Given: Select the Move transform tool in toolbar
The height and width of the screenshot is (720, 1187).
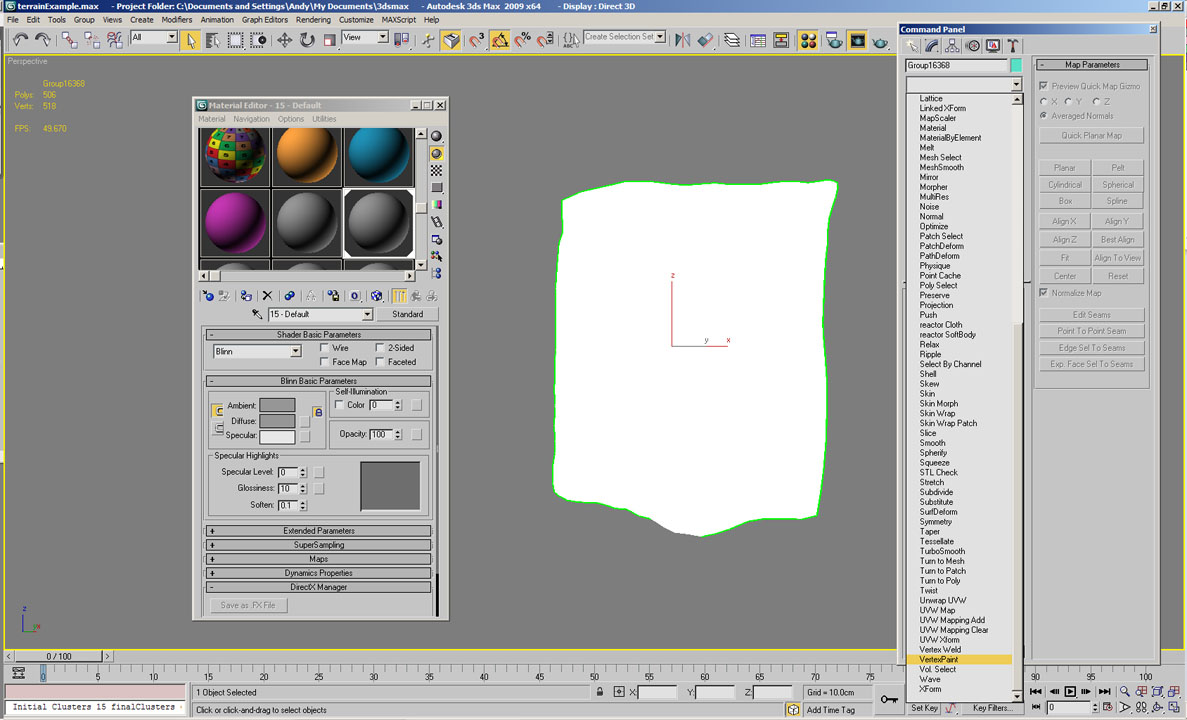Looking at the screenshot, I should pos(285,40).
